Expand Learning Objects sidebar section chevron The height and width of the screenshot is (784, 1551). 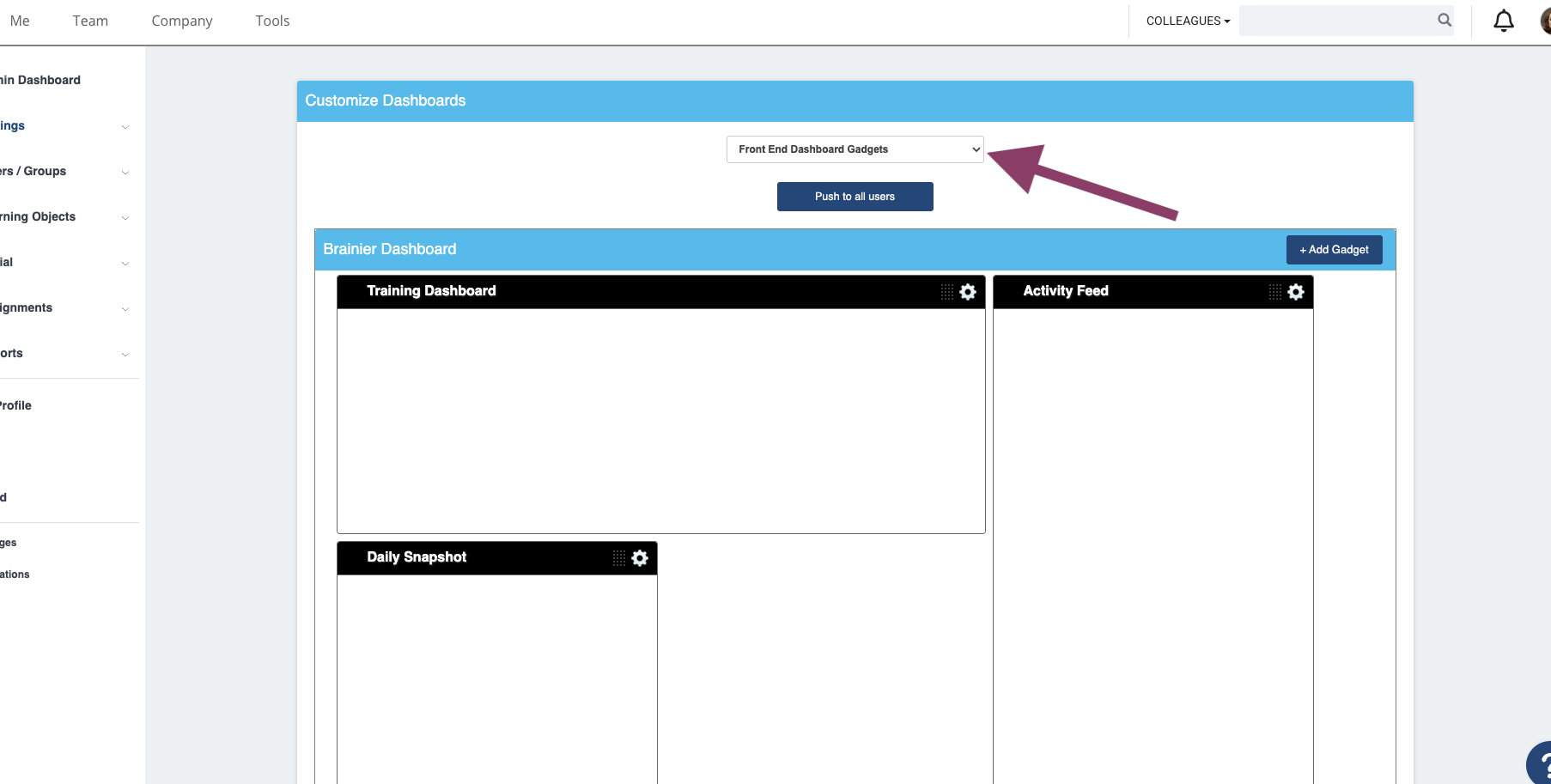click(125, 218)
